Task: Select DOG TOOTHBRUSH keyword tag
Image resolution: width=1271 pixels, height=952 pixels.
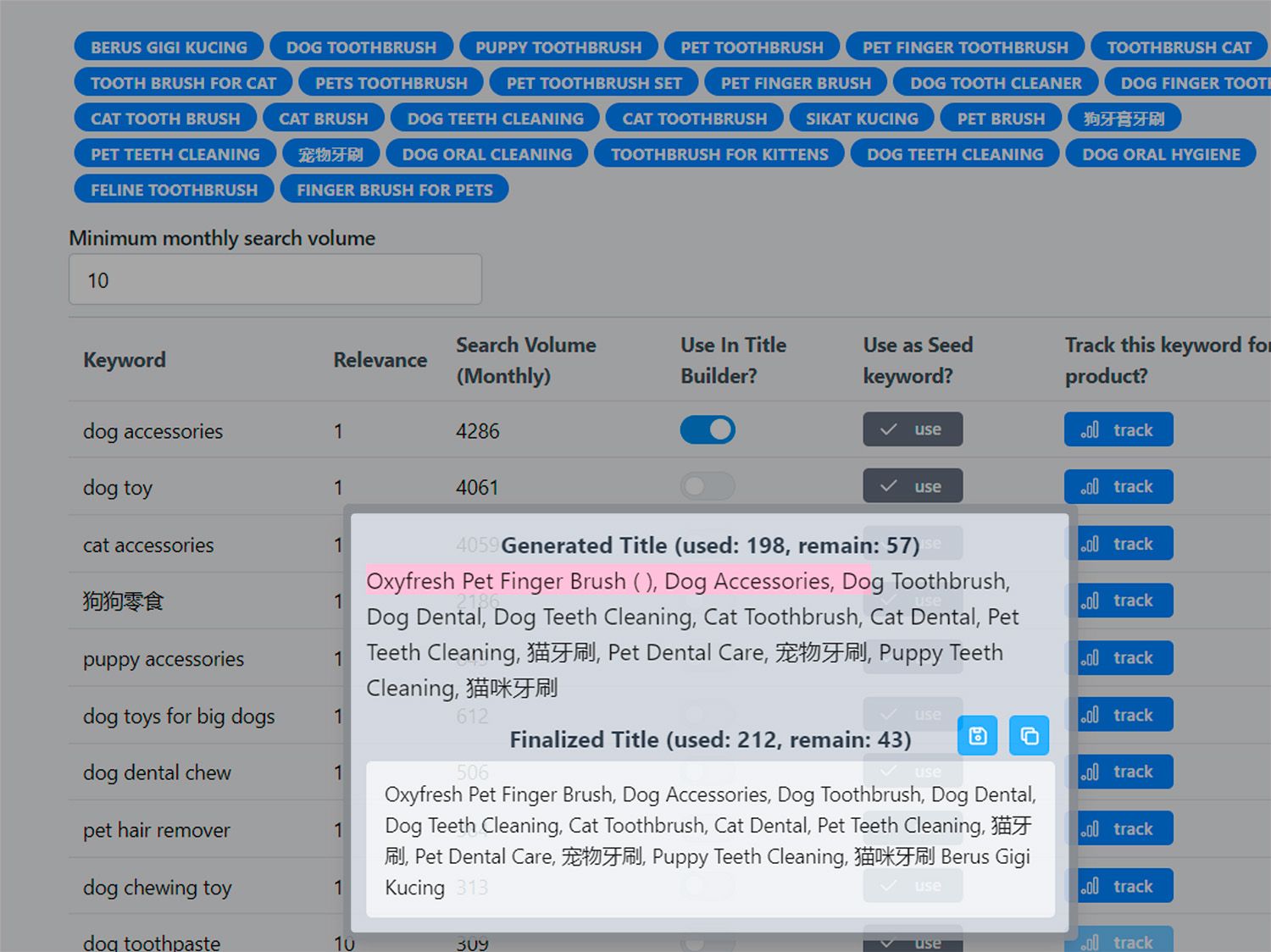Action: (x=362, y=47)
